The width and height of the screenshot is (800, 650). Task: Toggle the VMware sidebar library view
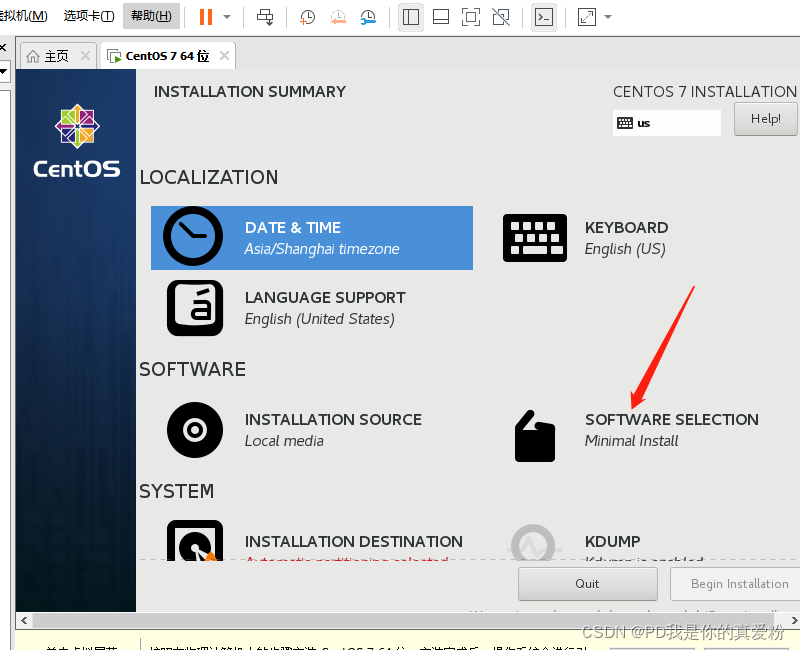pyautogui.click(x=411, y=17)
